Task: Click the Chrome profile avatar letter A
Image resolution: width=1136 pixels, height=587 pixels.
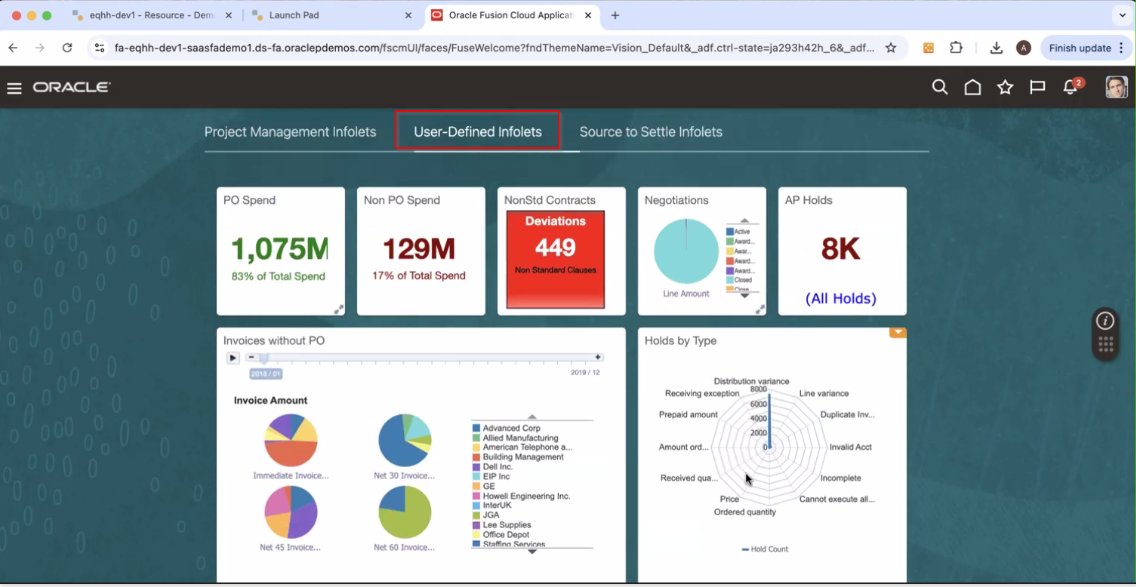Action: click(1023, 48)
